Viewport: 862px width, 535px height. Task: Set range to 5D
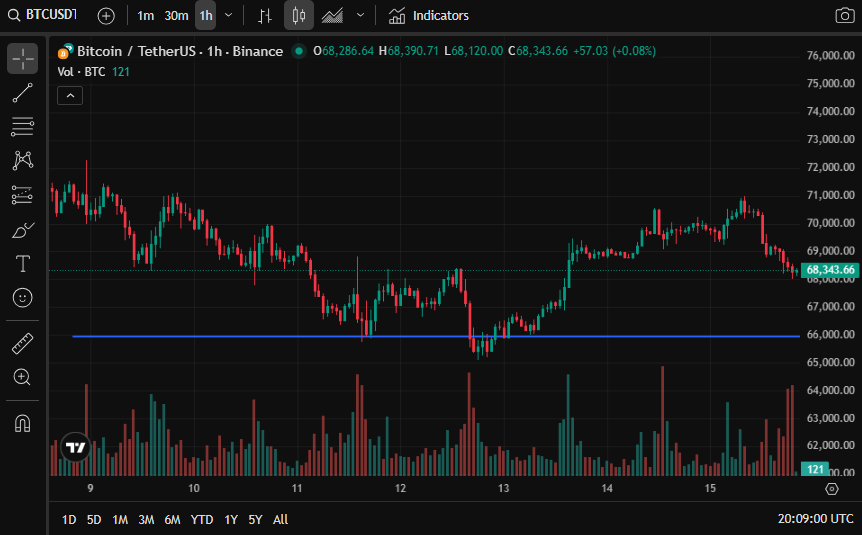click(x=94, y=520)
